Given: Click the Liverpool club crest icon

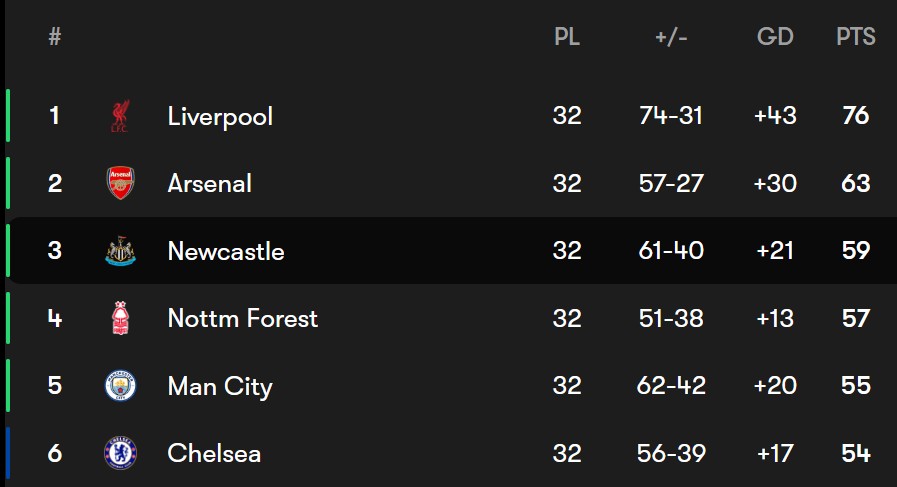Looking at the screenshot, I should 120,116.
